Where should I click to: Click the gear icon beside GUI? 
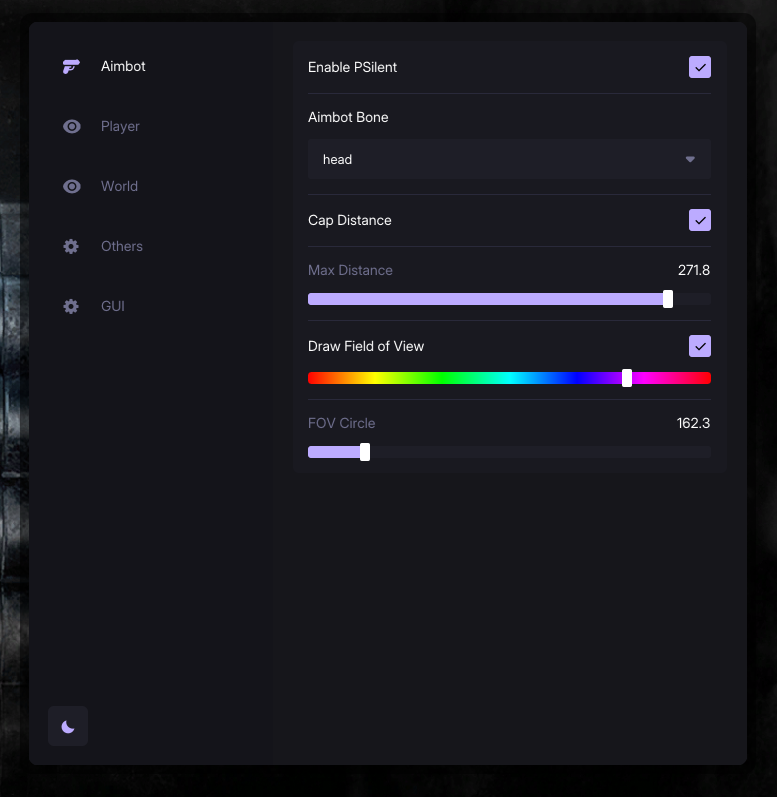coord(71,306)
